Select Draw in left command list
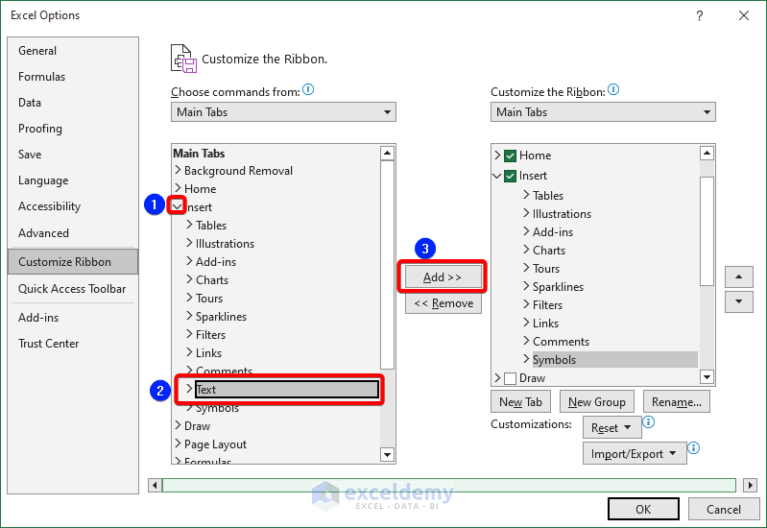767x528 pixels. (x=197, y=426)
